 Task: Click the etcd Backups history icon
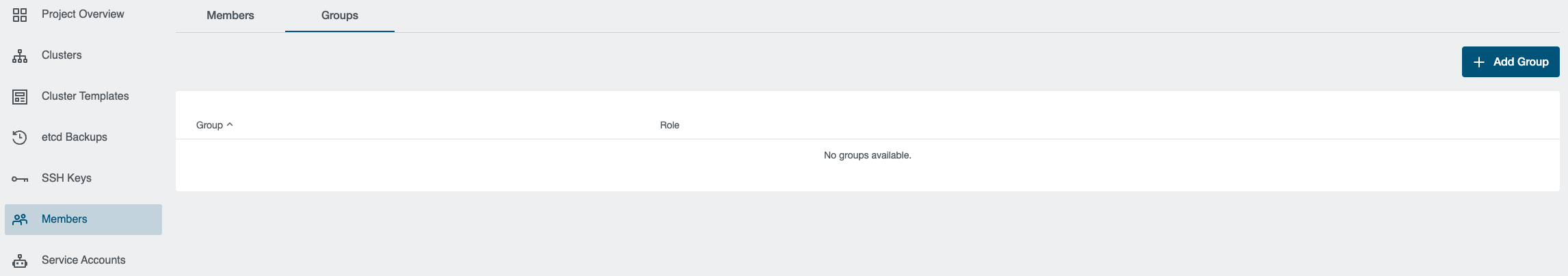pos(20,137)
